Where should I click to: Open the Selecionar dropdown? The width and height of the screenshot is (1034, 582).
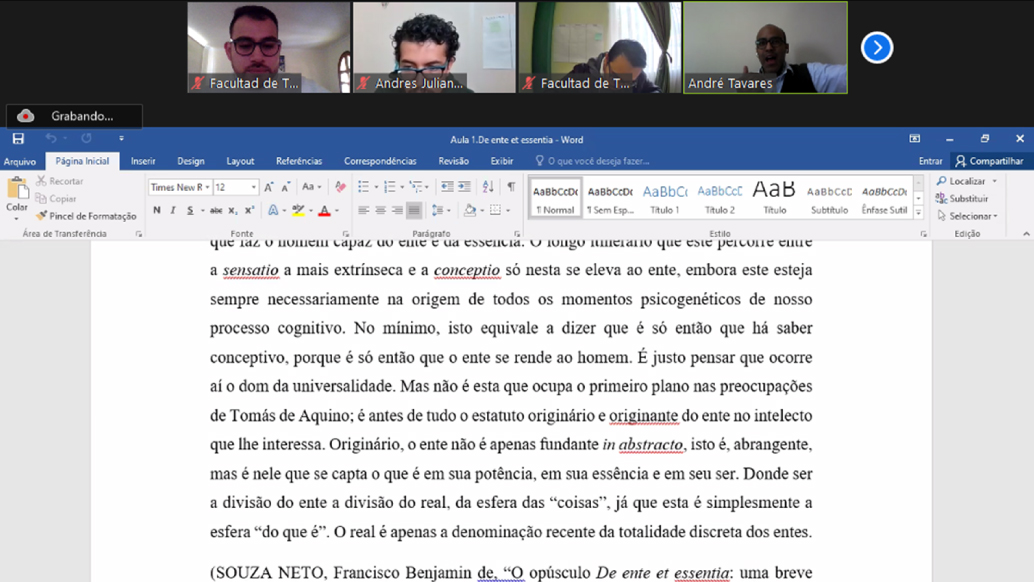tap(967, 216)
